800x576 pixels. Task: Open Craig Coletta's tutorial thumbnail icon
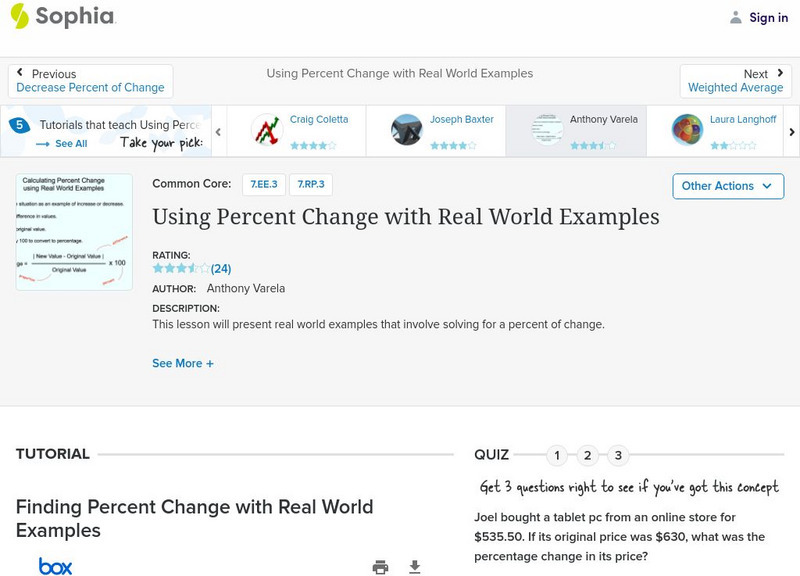point(268,129)
